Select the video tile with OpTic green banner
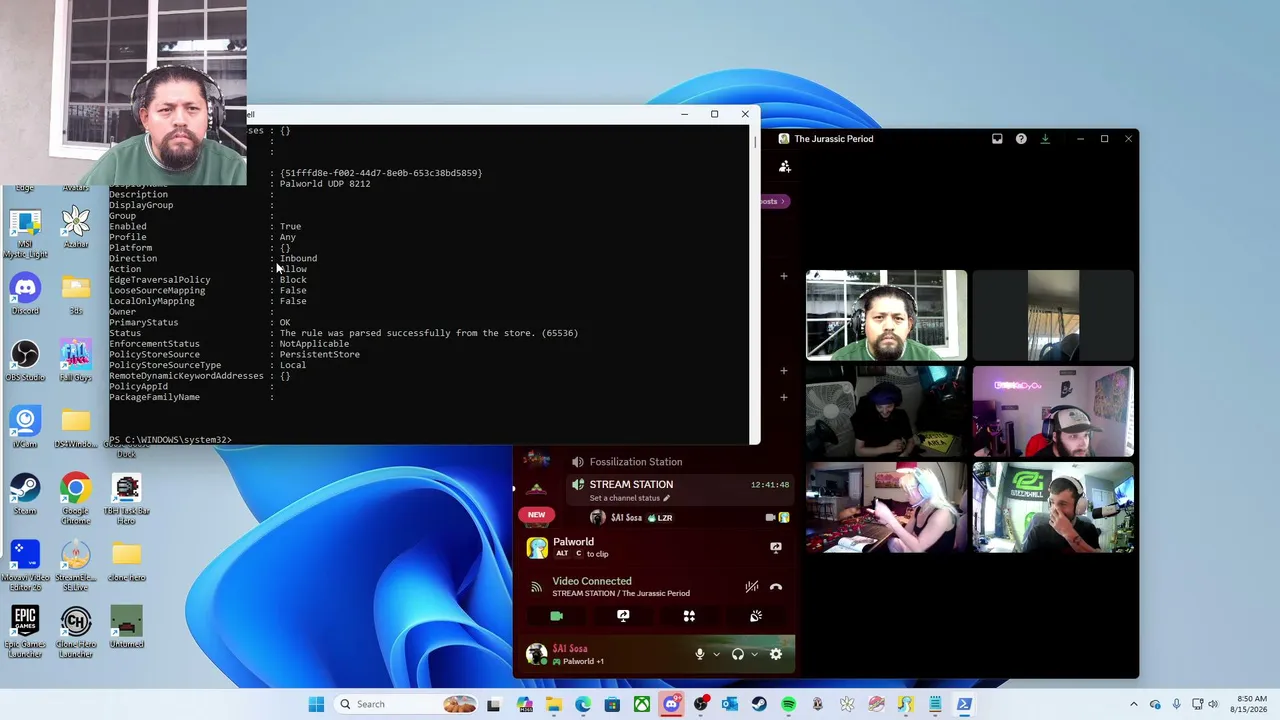 [x=1053, y=507]
